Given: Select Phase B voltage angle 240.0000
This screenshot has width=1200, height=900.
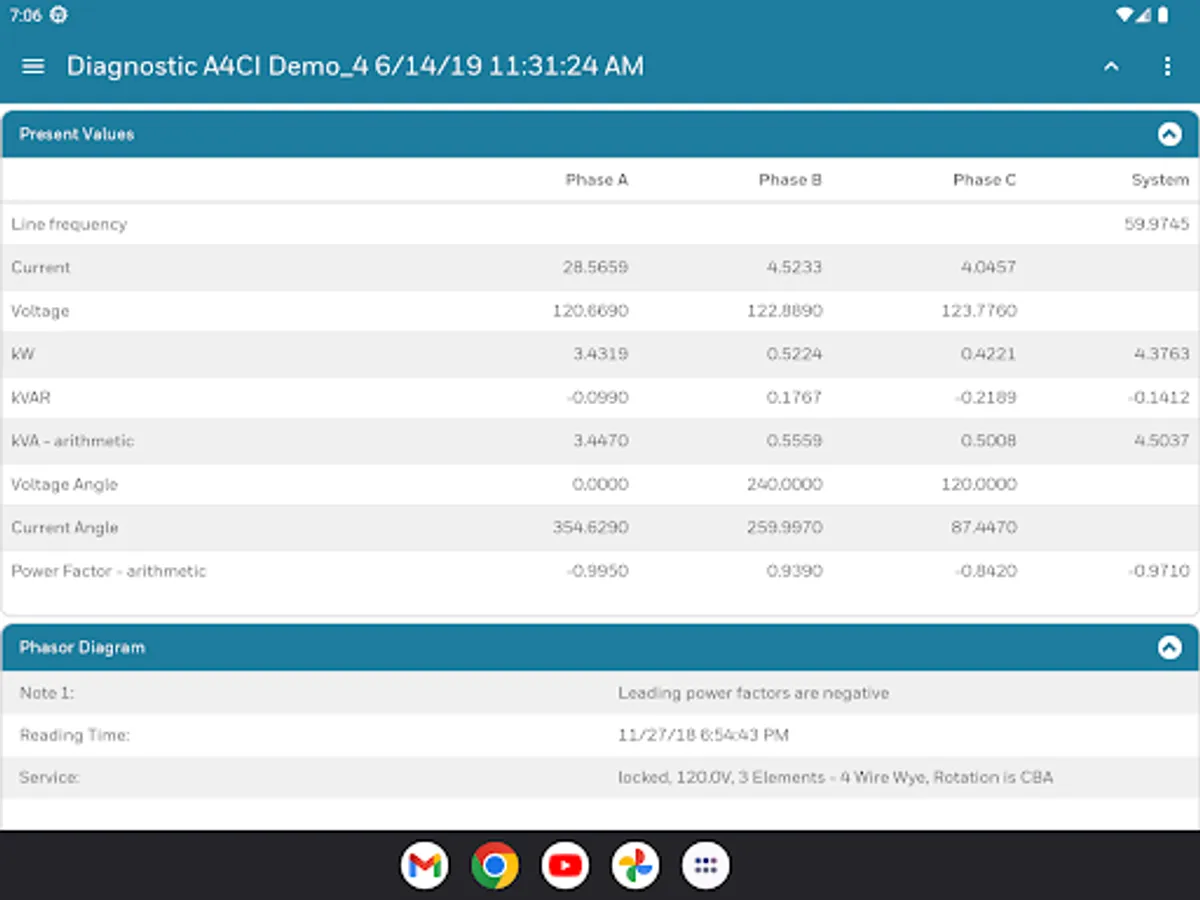Looking at the screenshot, I should 784,484.
